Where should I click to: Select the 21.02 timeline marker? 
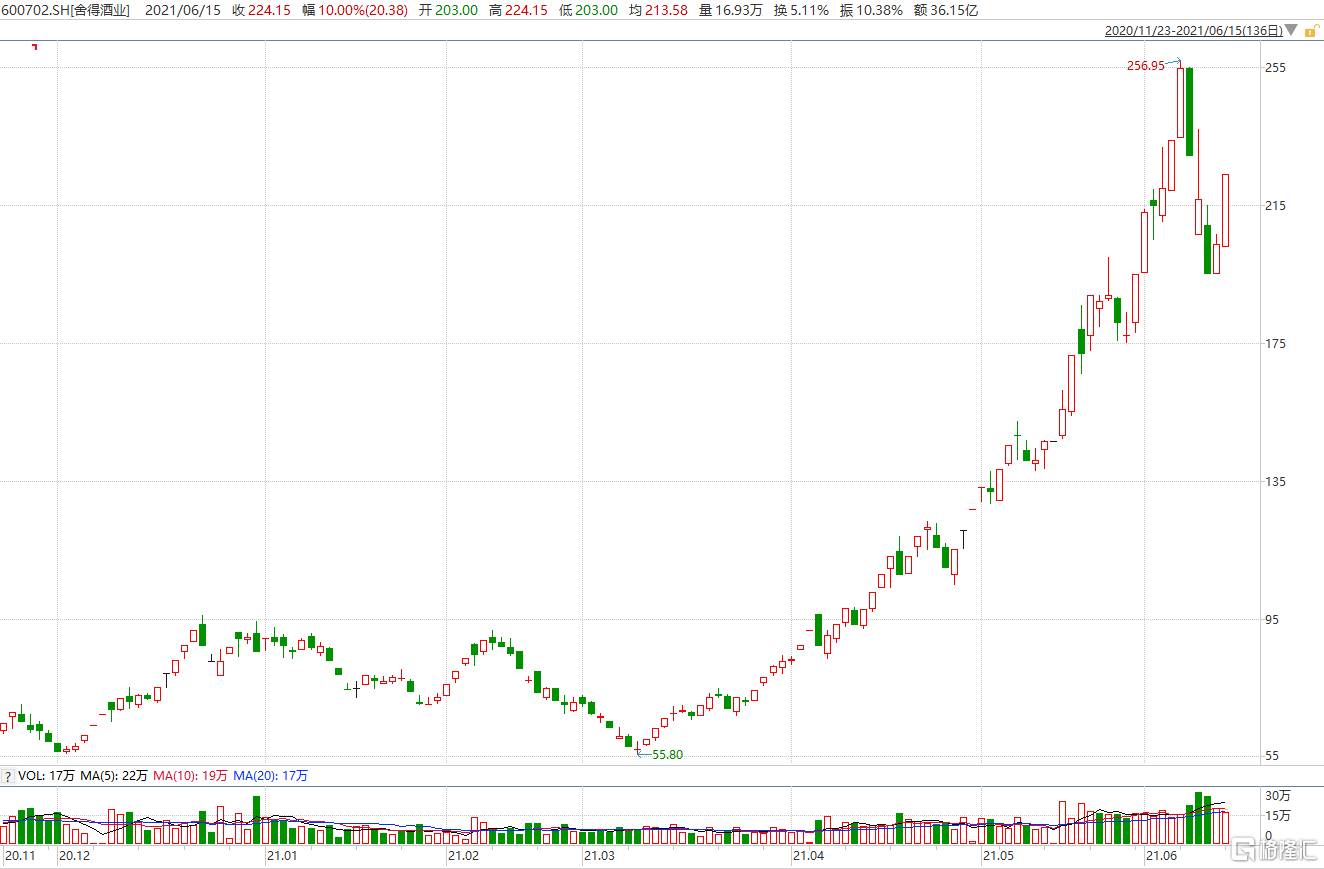463,856
